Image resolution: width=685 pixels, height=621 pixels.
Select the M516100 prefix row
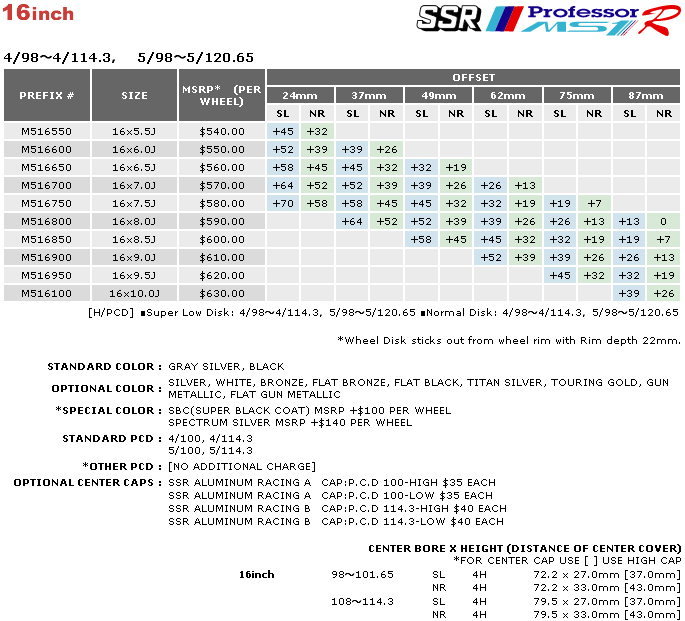pos(46,293)
